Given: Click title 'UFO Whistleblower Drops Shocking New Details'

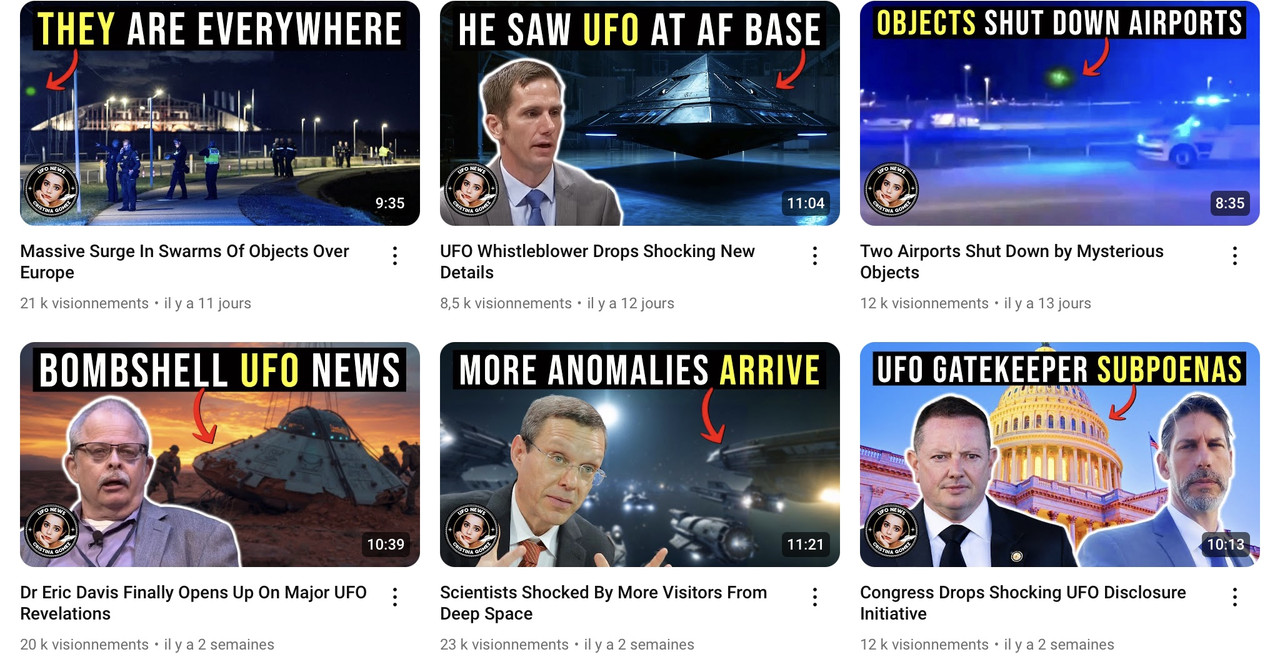Looking at the screenshot, I should (598, 262).
